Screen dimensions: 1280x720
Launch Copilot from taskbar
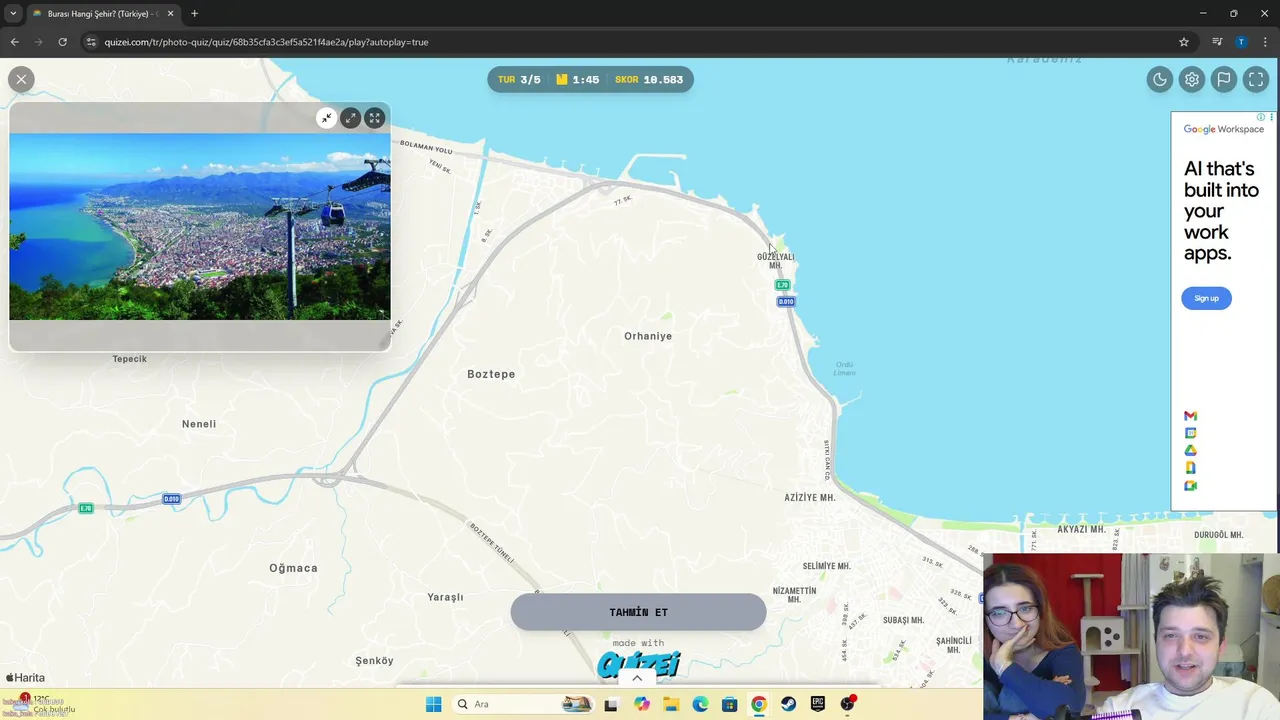tap(641, 704)
